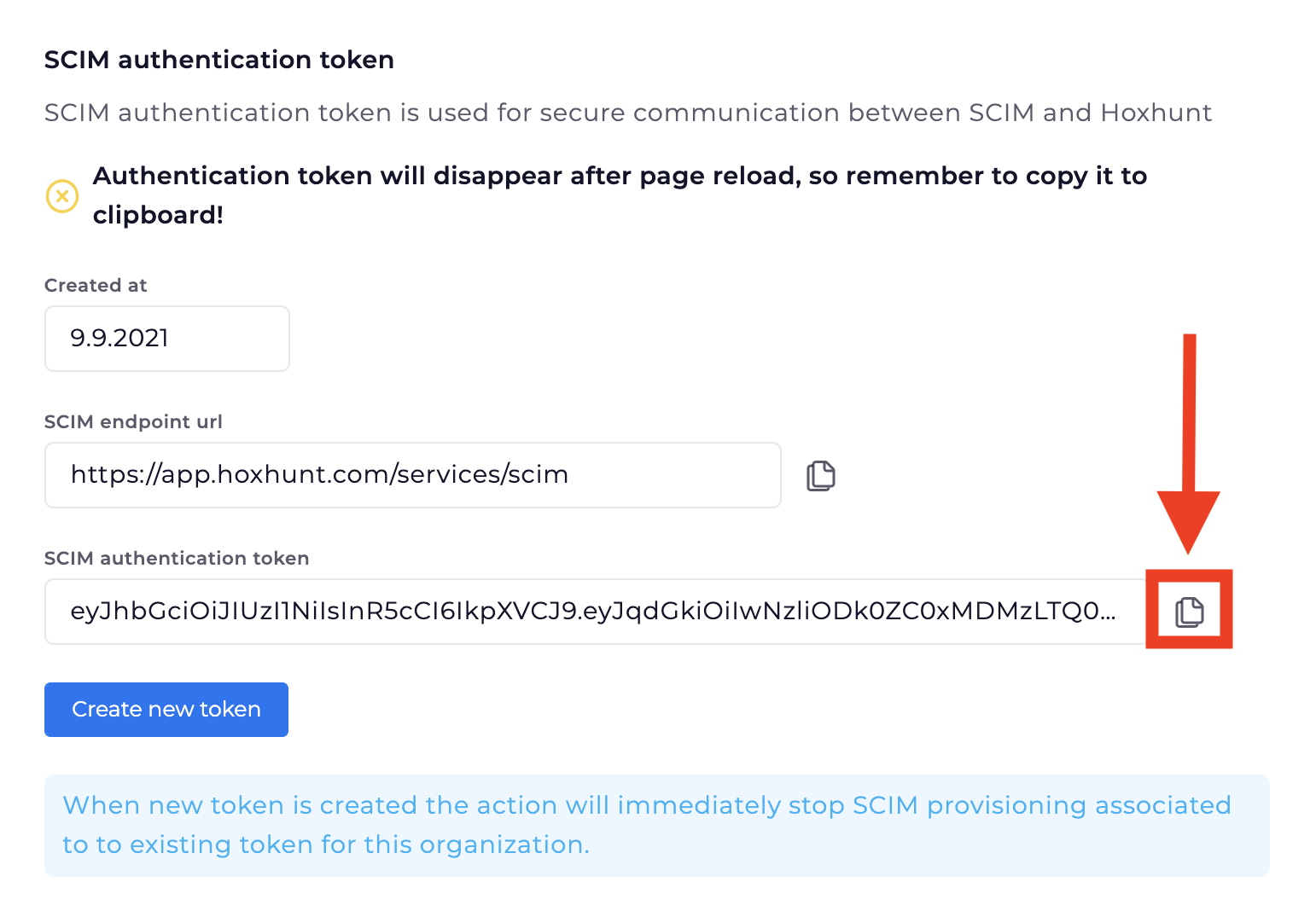1316x911 pixels.
Task: Click the bold token disappear warning text
Action: point(620,176)
